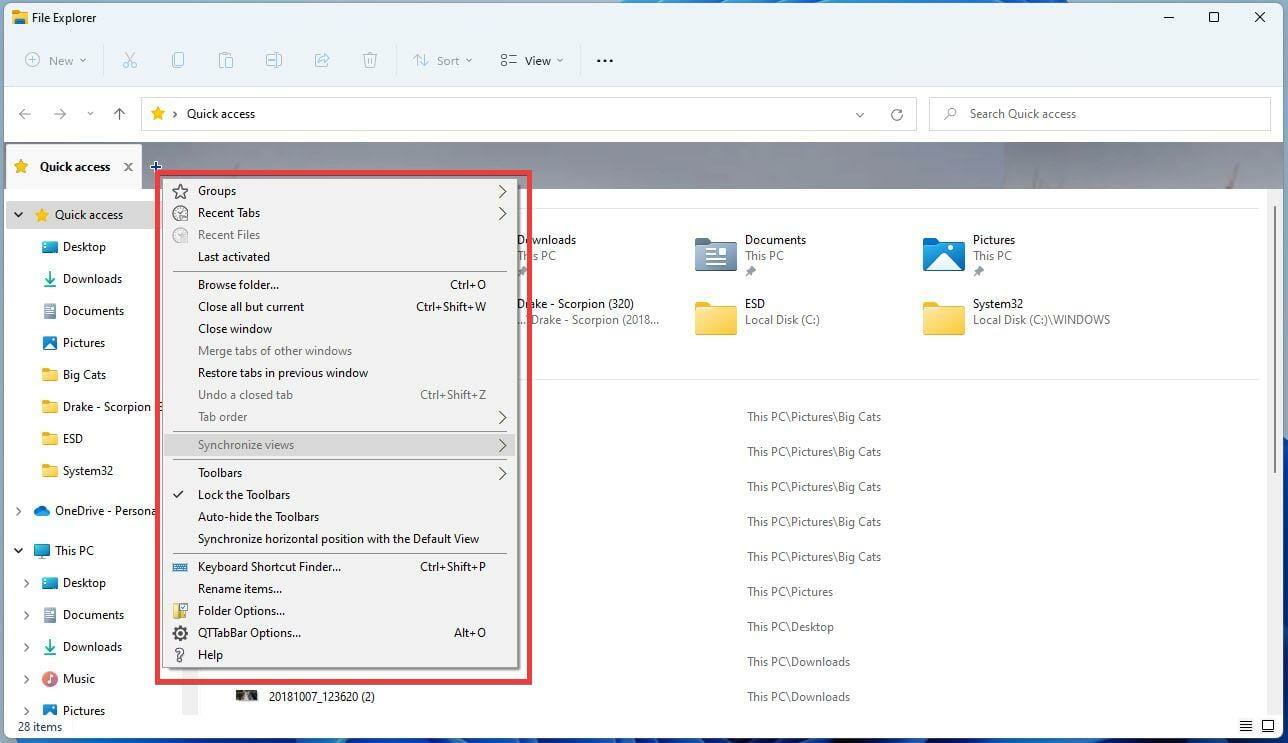Choose Keyboard Shortcut Finder from the menu
1288x743 pixels.
coord(269,566)
